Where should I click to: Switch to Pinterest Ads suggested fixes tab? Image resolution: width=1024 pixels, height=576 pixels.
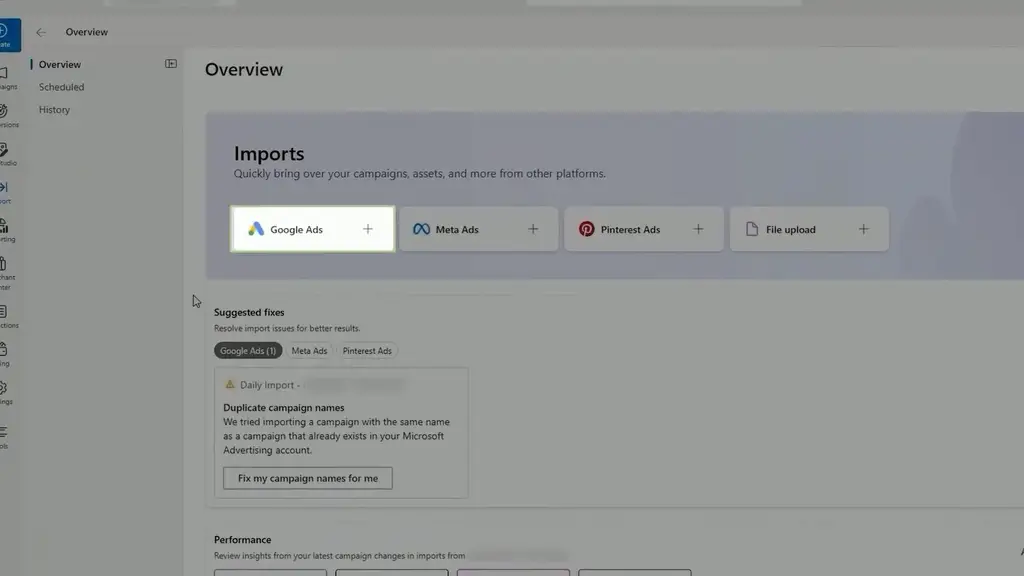tap(367, 351)
